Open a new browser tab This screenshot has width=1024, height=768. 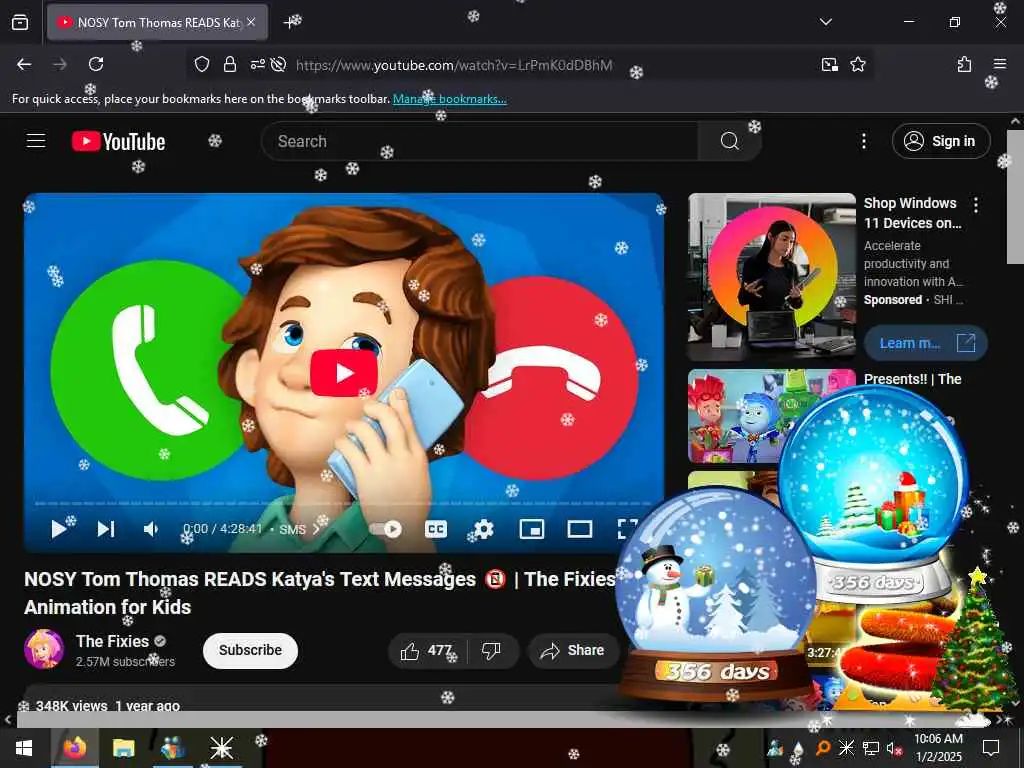pos(291,22)
